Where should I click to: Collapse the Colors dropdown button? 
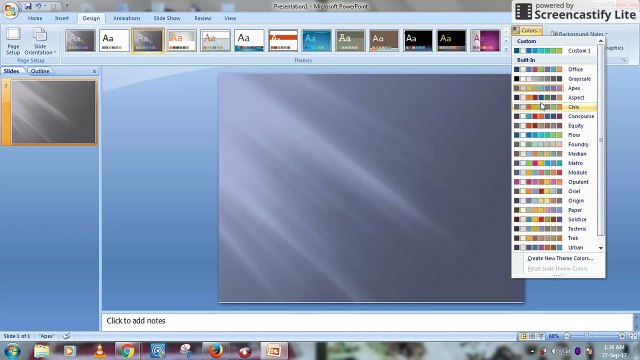[x=527, y=31]
